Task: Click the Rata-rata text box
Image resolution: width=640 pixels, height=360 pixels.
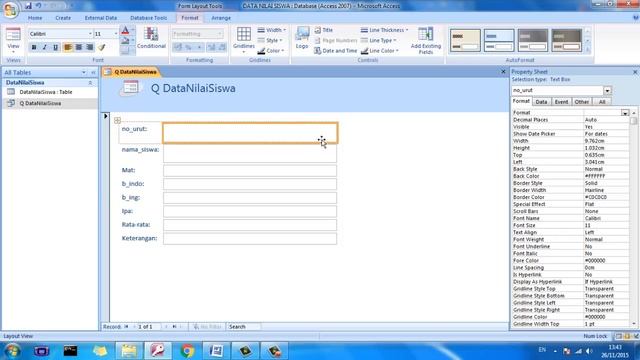Action: pyautogui.click(x=250, y=225)
